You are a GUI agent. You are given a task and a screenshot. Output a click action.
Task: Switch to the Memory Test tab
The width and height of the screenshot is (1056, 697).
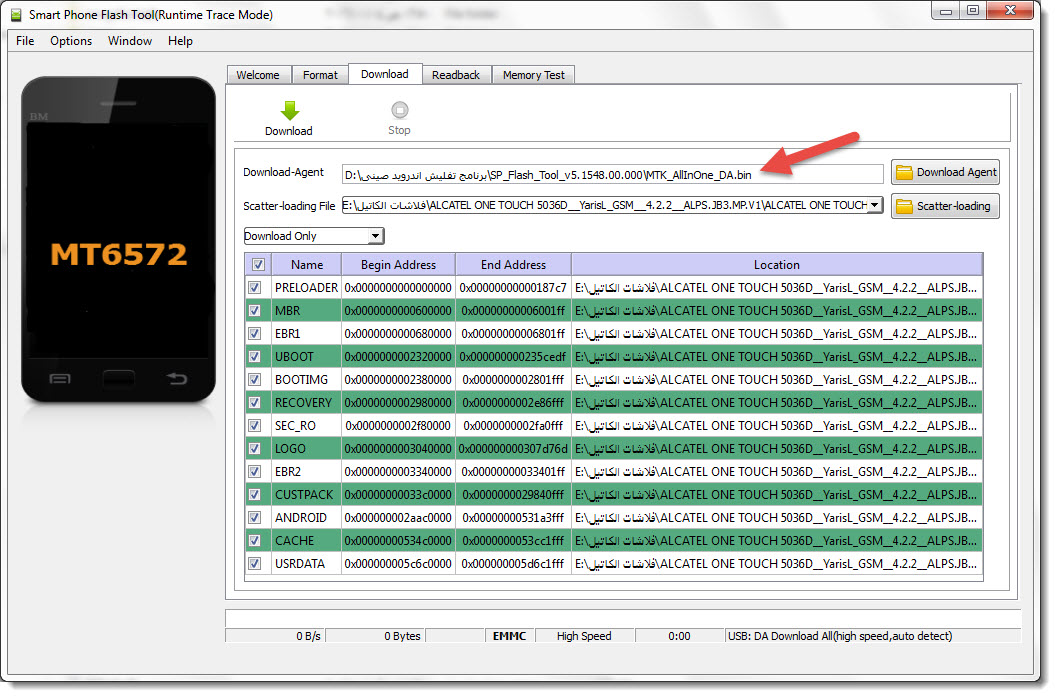(x=533, y=75)
